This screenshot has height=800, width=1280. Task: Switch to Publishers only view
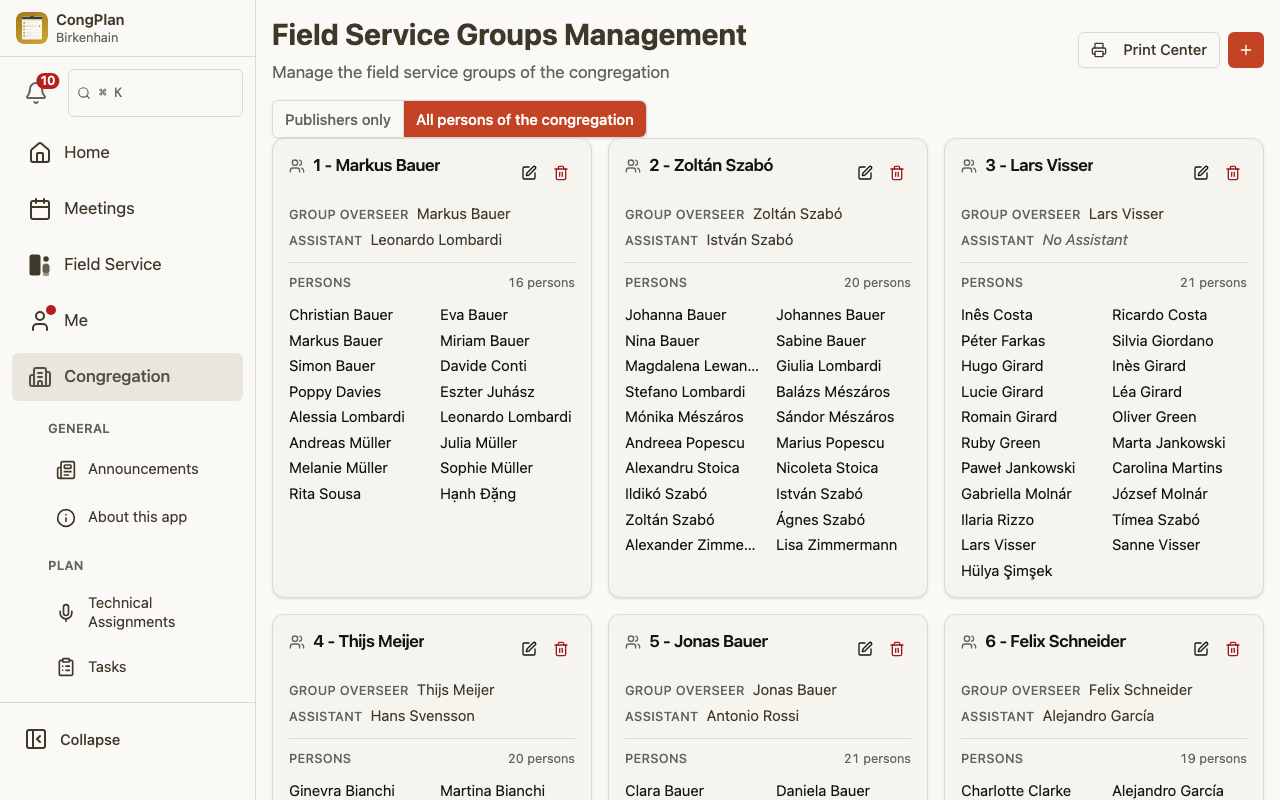pyautogui.click(x=338, y=119)
